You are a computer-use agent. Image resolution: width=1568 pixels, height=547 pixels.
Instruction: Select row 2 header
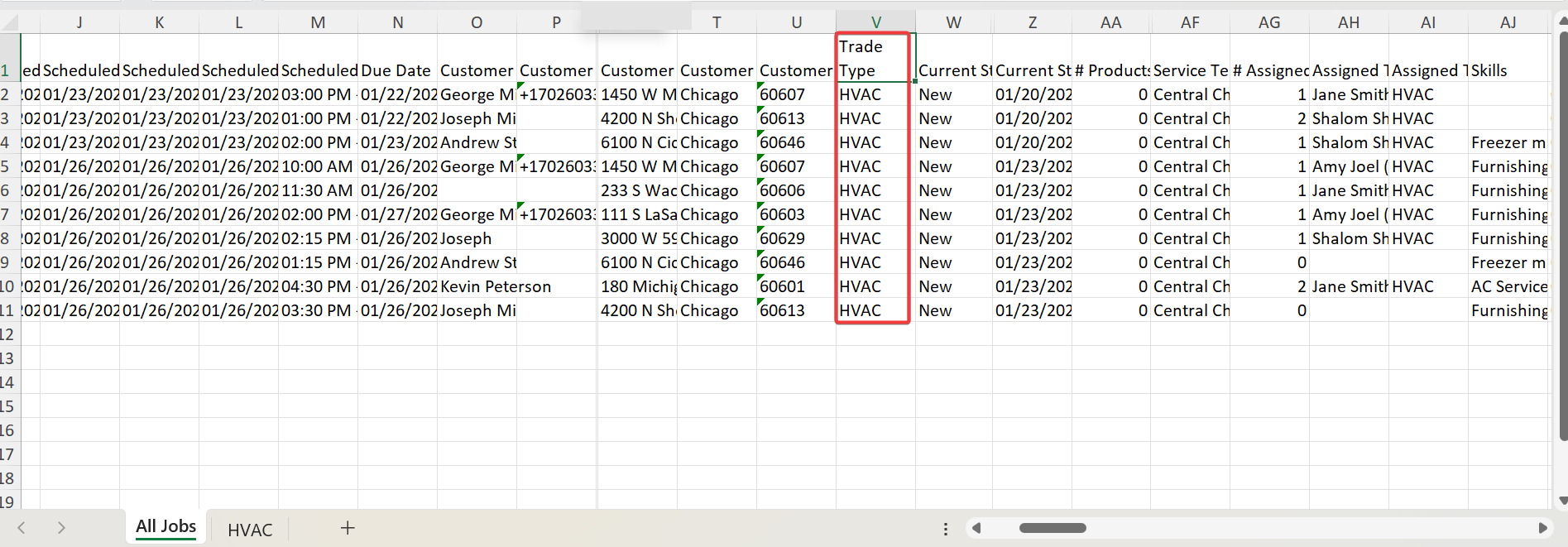9,94
